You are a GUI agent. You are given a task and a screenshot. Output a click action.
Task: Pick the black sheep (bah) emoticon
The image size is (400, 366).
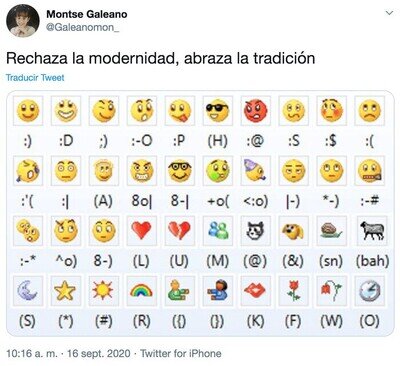click(372, 231)
